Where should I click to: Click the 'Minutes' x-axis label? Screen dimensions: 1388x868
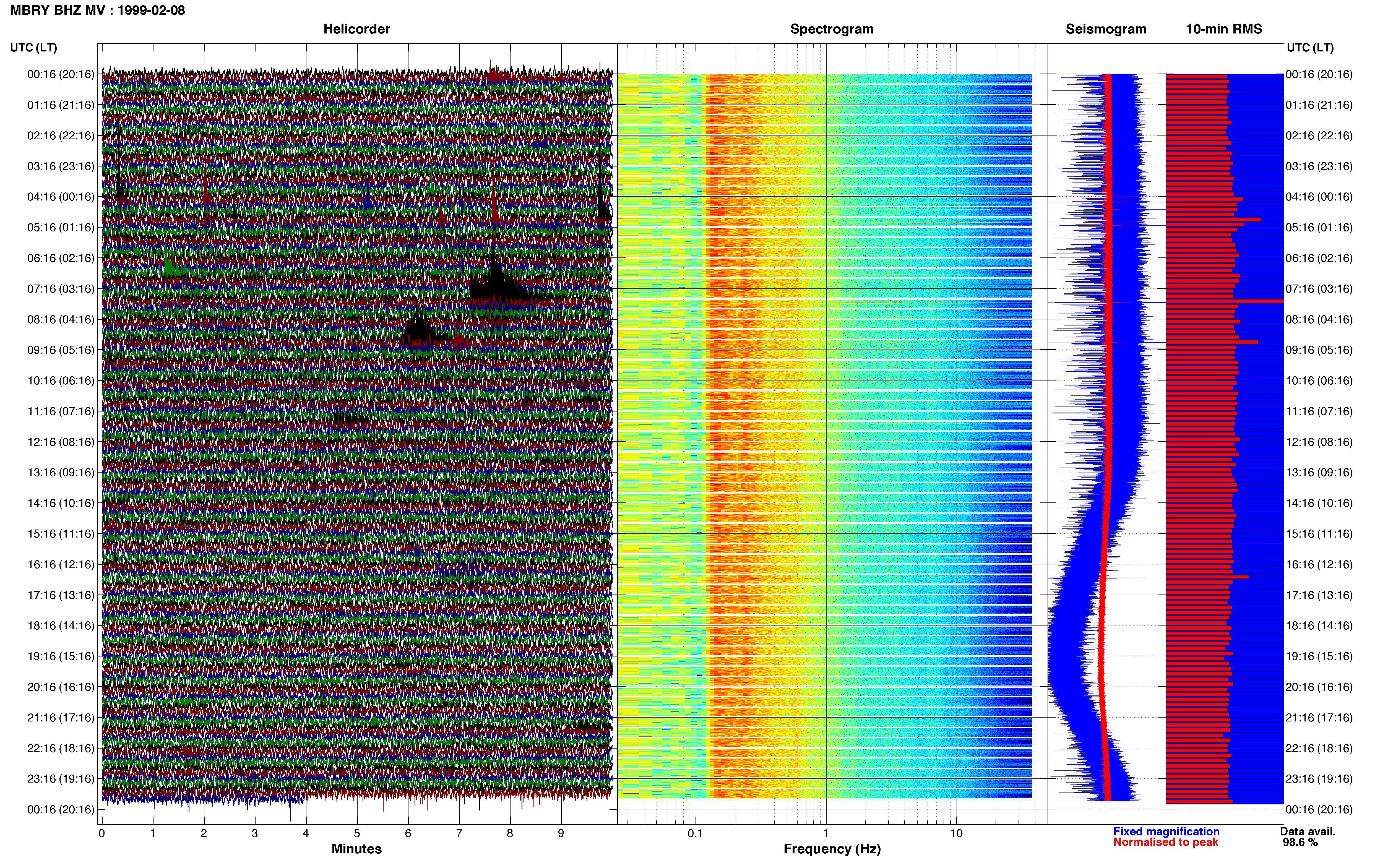[356, 849]
